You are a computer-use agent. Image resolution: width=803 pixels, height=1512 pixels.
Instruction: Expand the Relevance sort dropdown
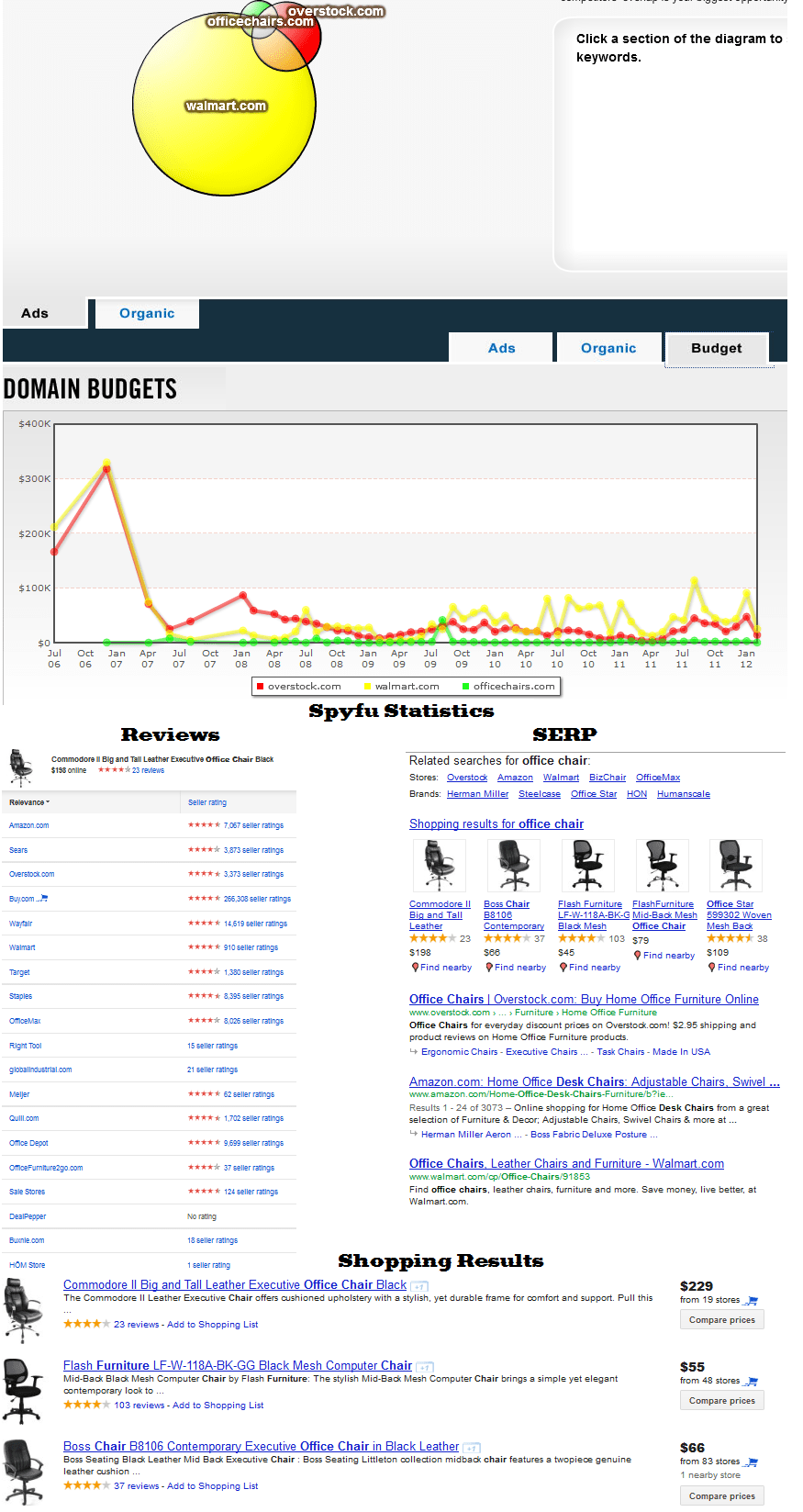[29, 802]
